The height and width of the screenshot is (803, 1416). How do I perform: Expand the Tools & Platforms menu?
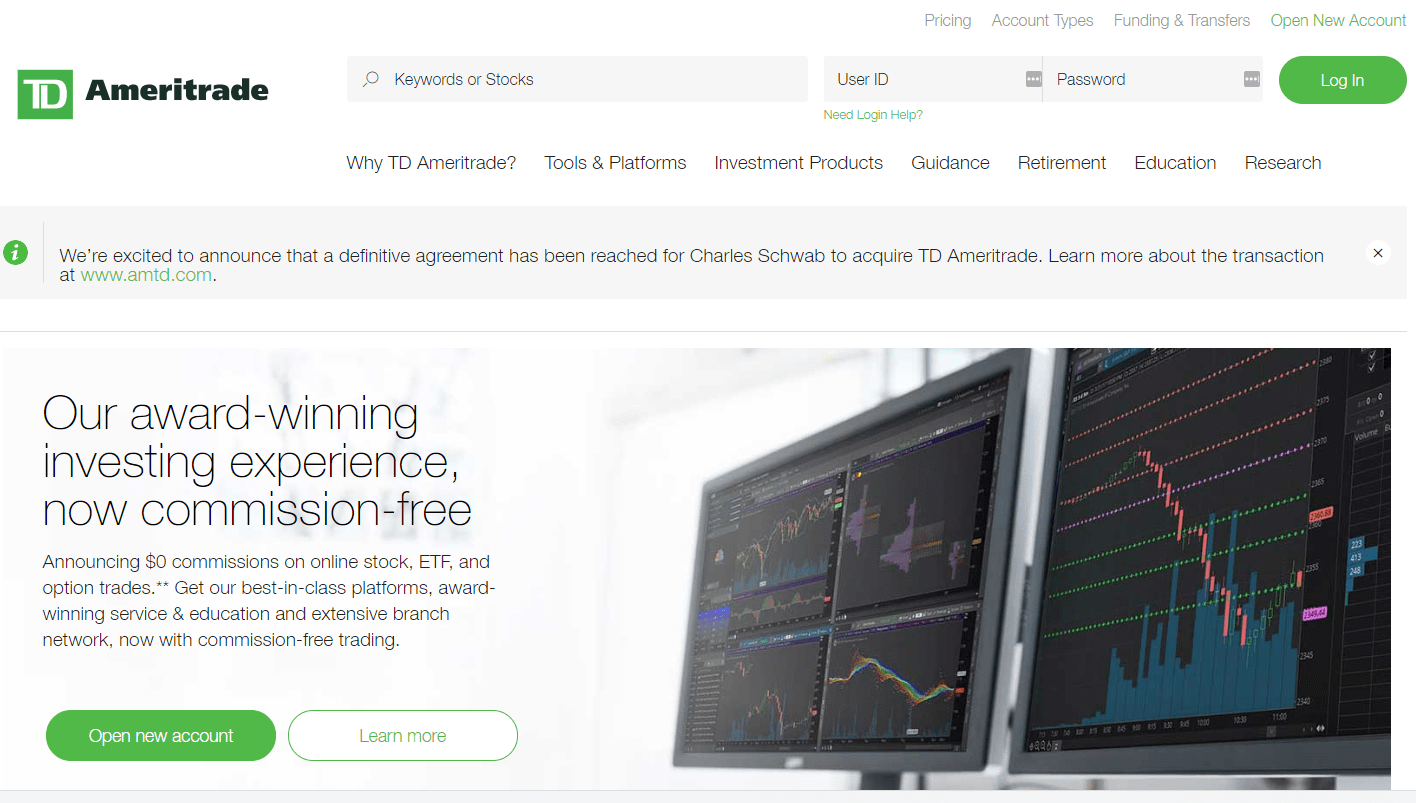[615, 163]
